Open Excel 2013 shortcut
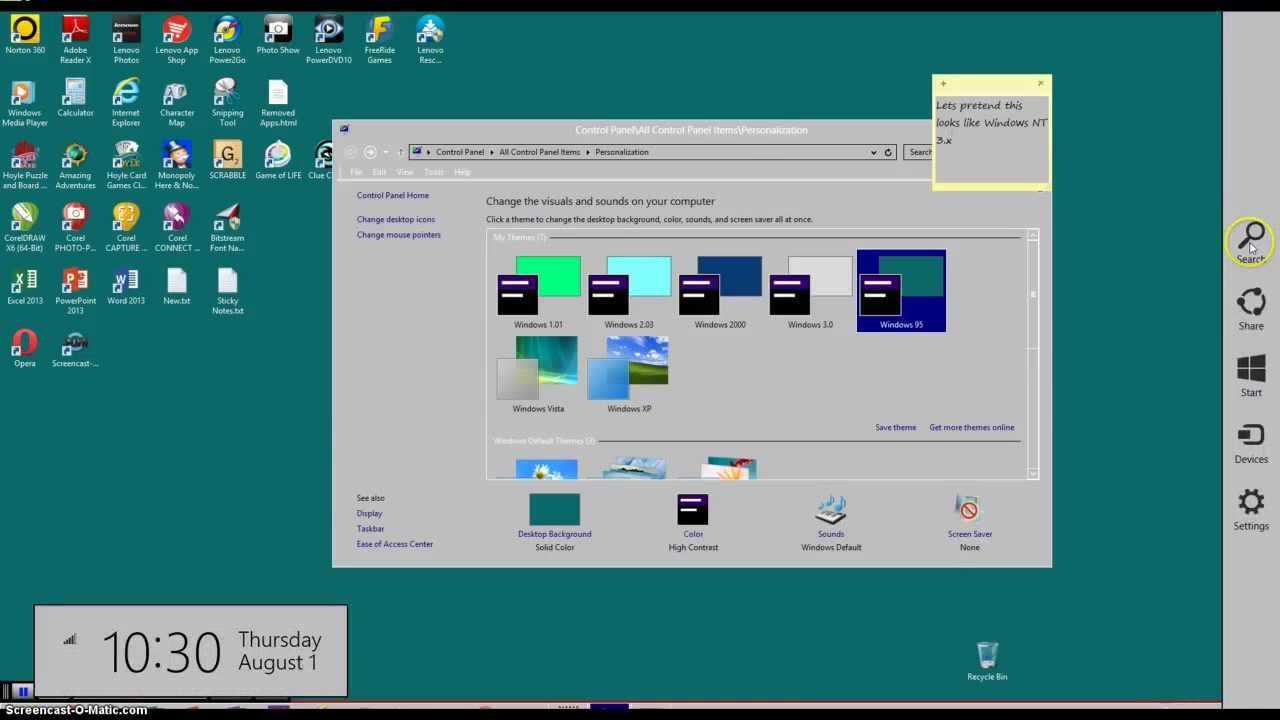1280x720 pixels. (25, 286)
